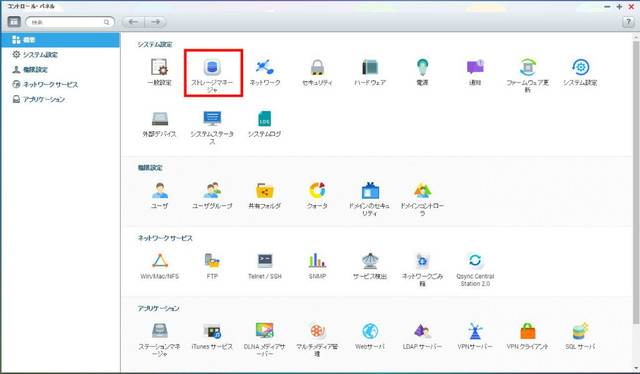Open the iTunes サービス icon

pos(212,331)
